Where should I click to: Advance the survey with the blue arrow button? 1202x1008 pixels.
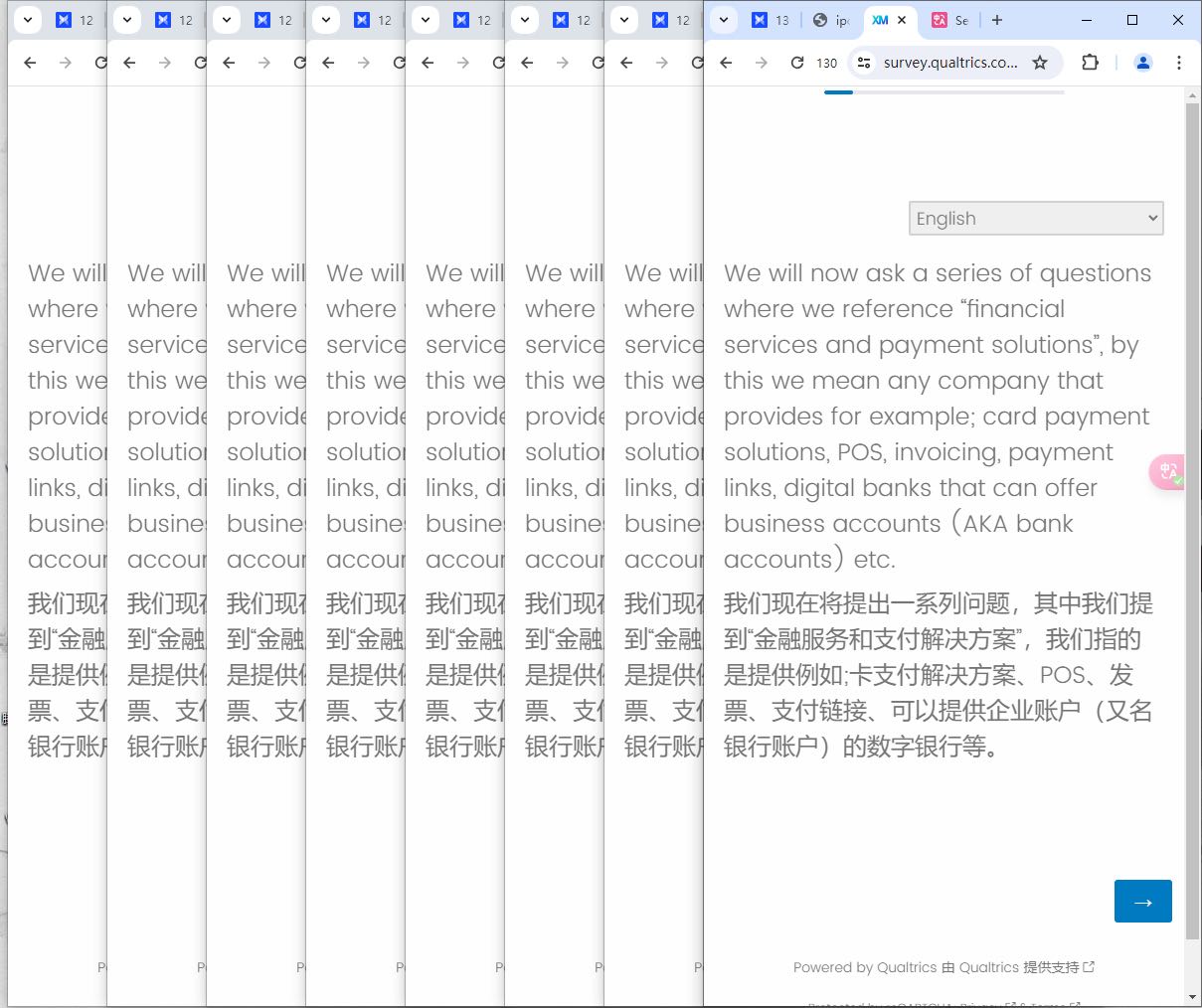tap(1143, 902)
